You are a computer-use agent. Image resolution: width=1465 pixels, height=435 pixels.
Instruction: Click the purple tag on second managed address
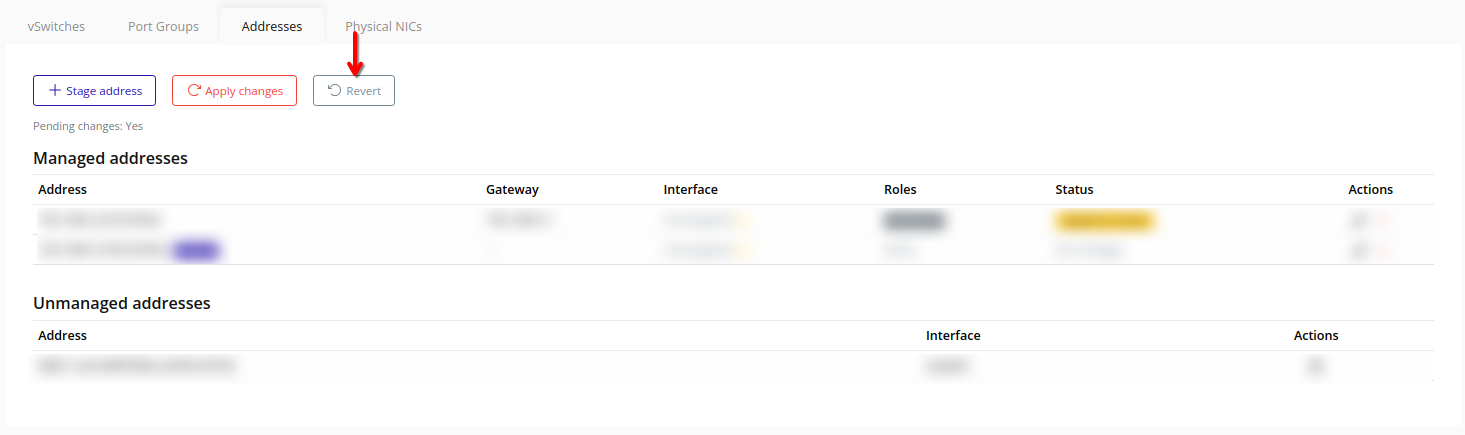pyautogui.click(x=197, y=251)
